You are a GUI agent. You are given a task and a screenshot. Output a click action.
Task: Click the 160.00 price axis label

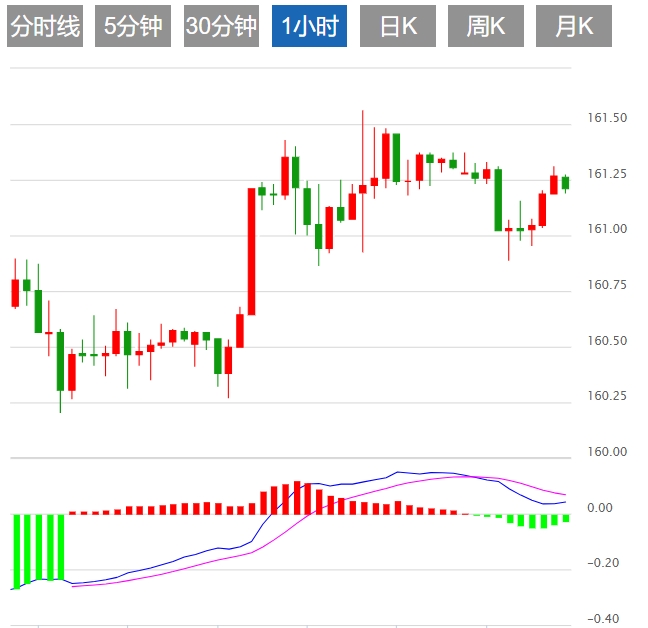[607, 452]
